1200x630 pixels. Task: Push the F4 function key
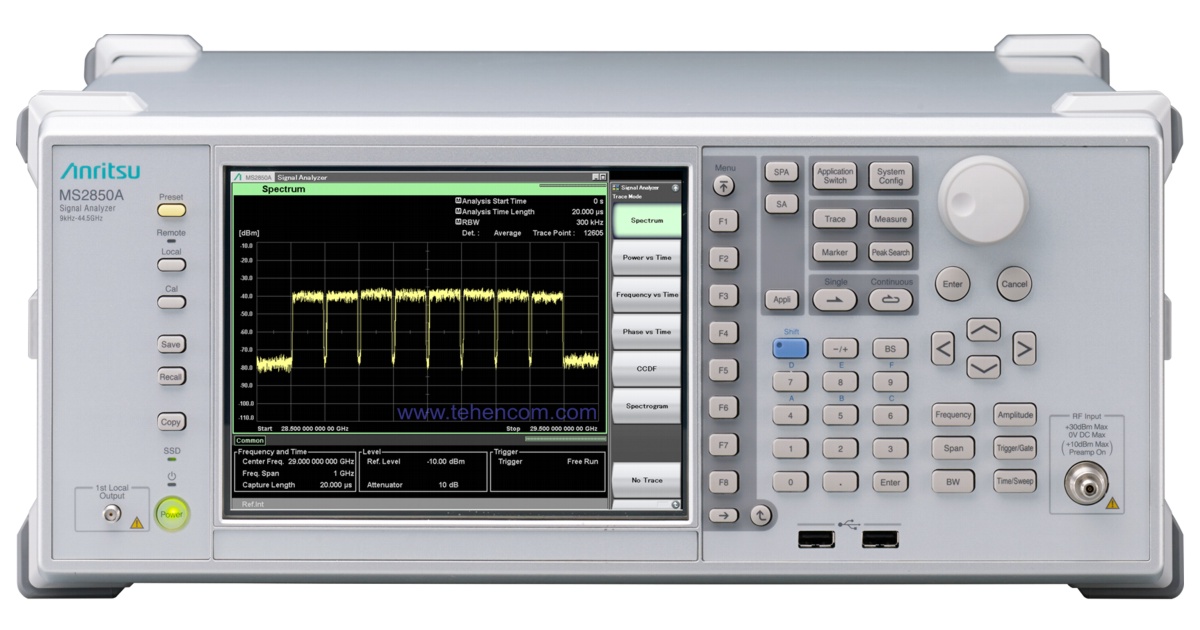[725, 332]
